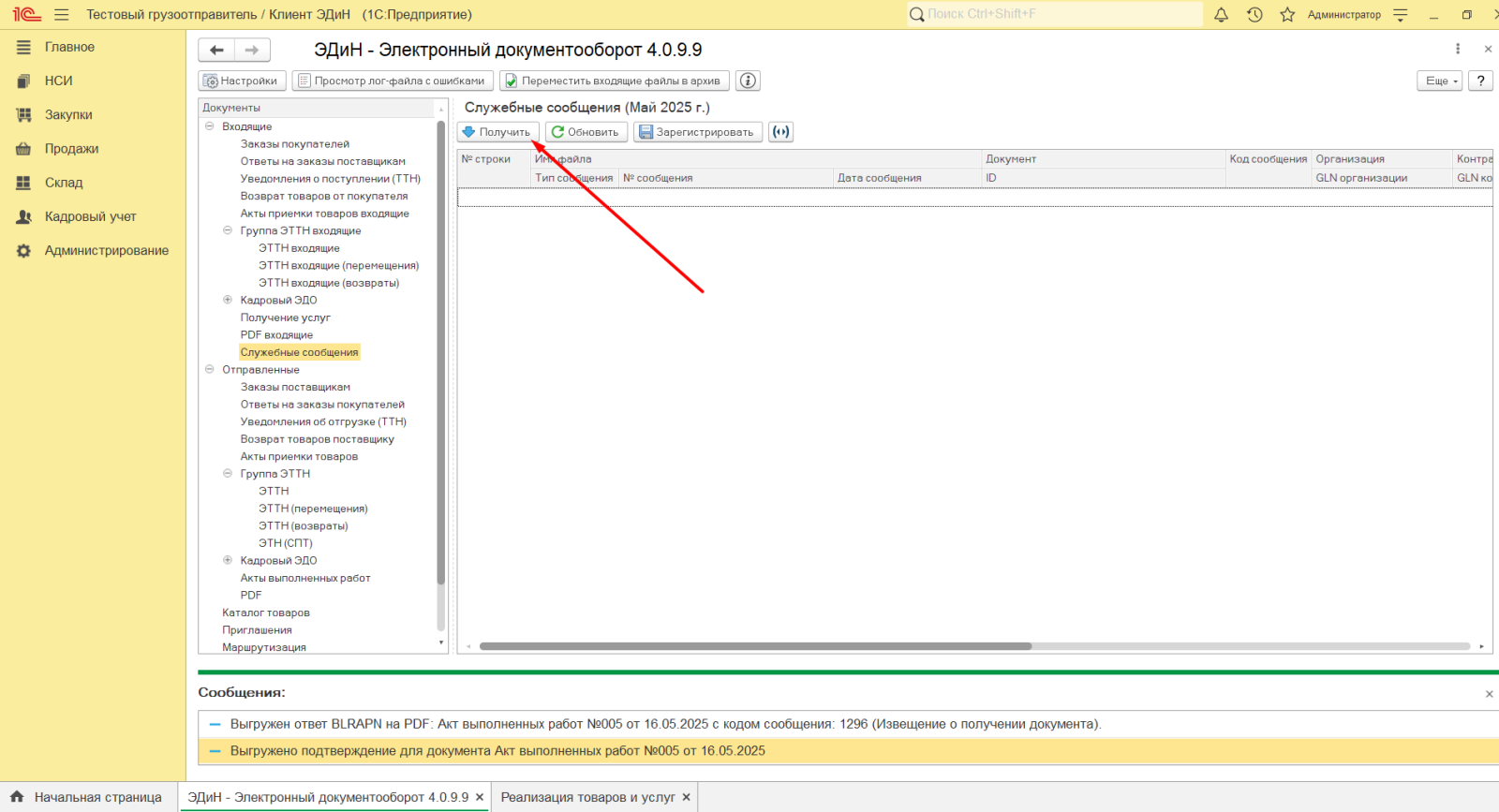Image resolution: width=1499 pixels, height=812 pixels.
Task: Expand Кадровый ЭДО under Входящие
Action: [x=227, y=300]
